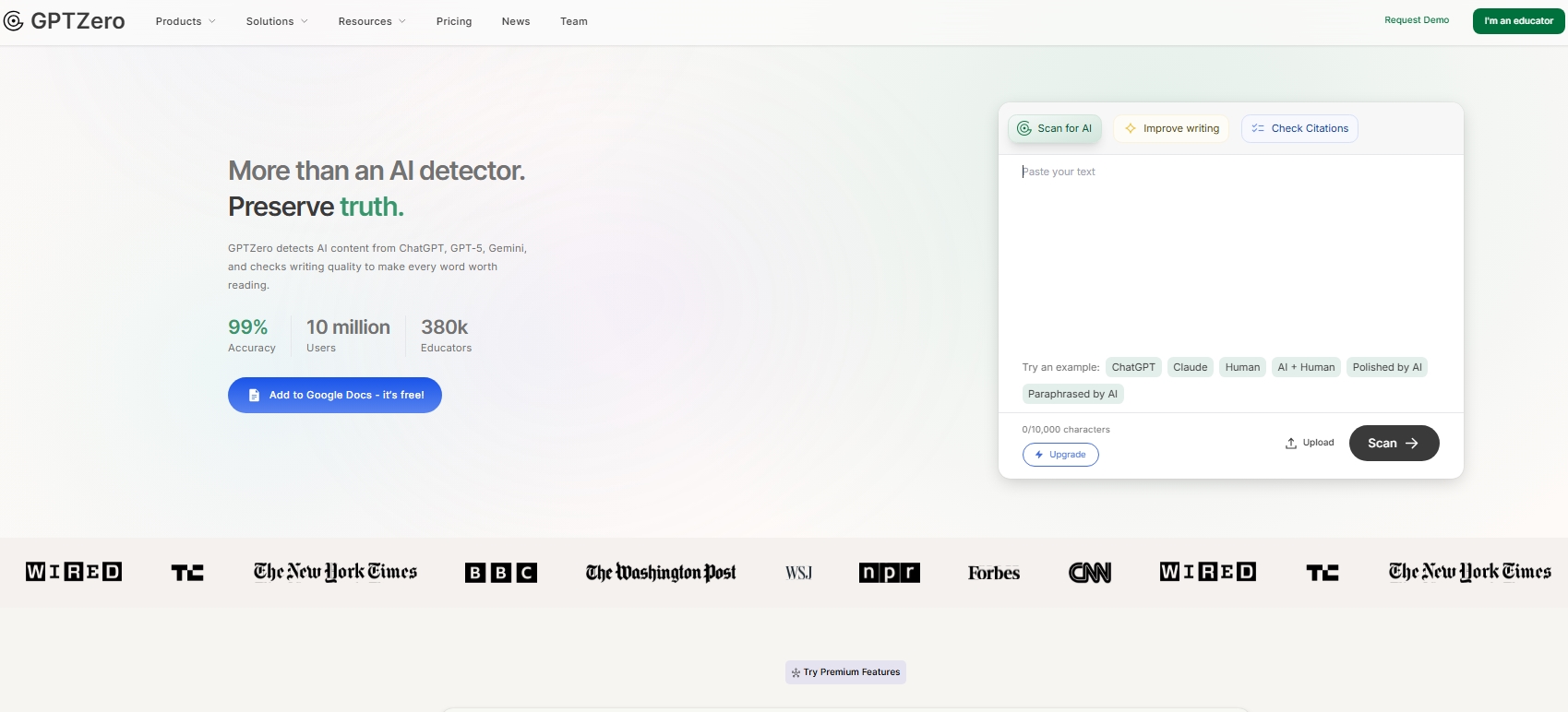This screenshot has height=712, width=1568.
Task: Click the arrow icon on the Scan button
Action: 1412,444
